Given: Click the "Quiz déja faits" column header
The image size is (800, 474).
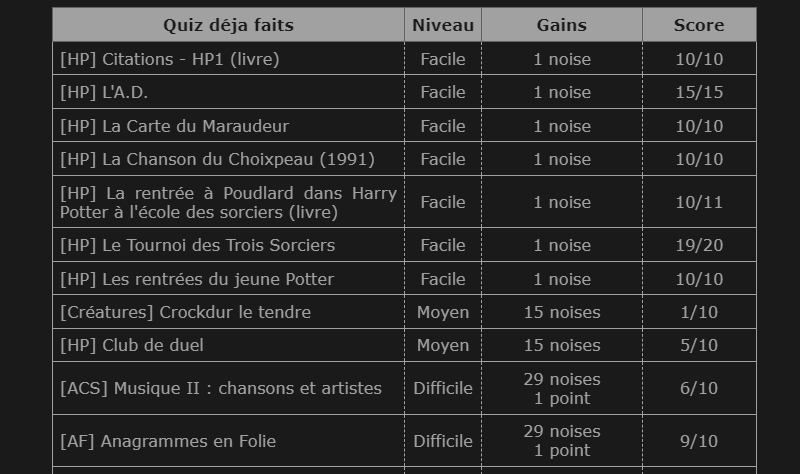Looking at the screenshot, I should click(x=228, y=25).
